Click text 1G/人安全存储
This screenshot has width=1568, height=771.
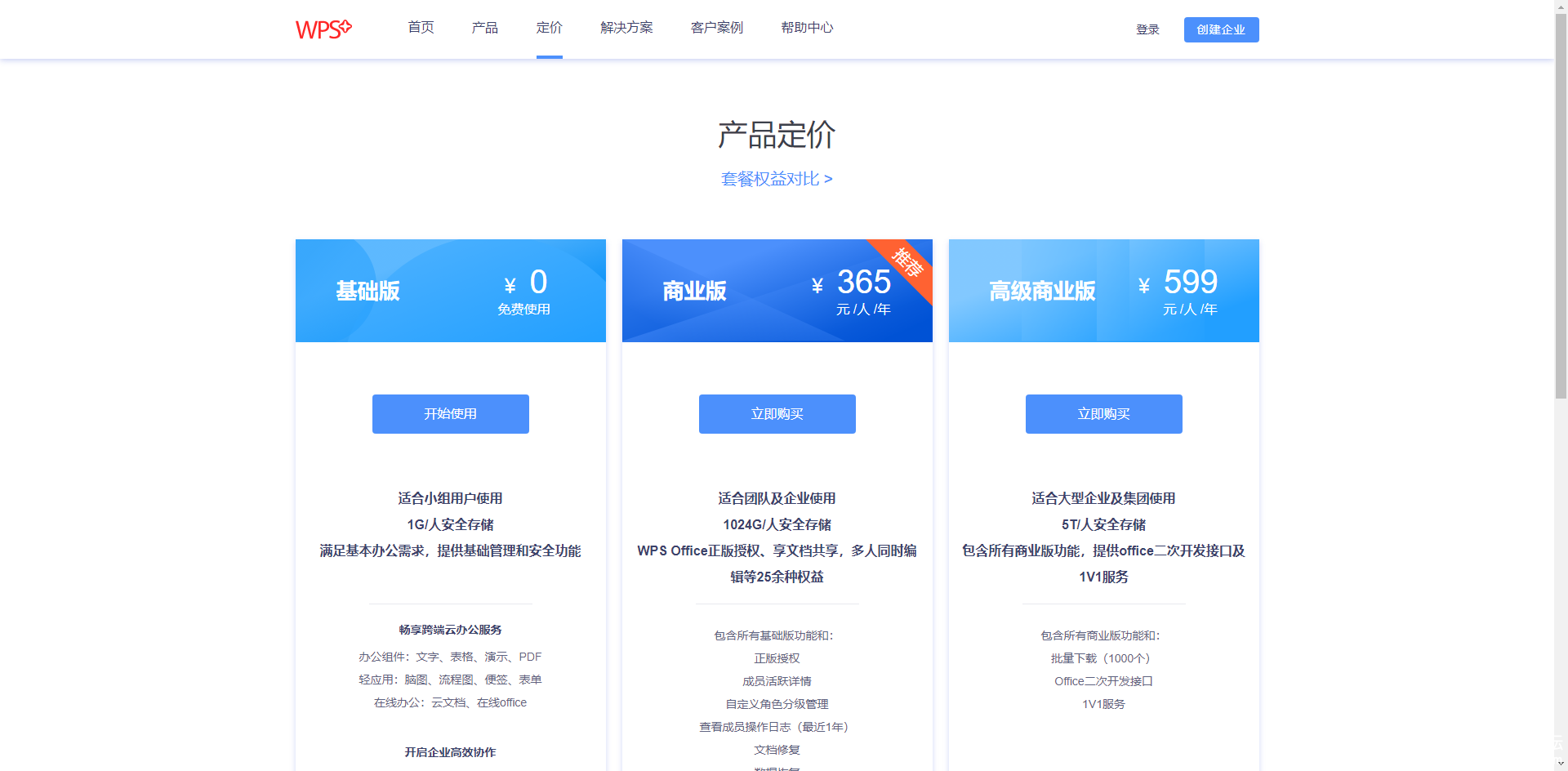[x=451, y=524]
